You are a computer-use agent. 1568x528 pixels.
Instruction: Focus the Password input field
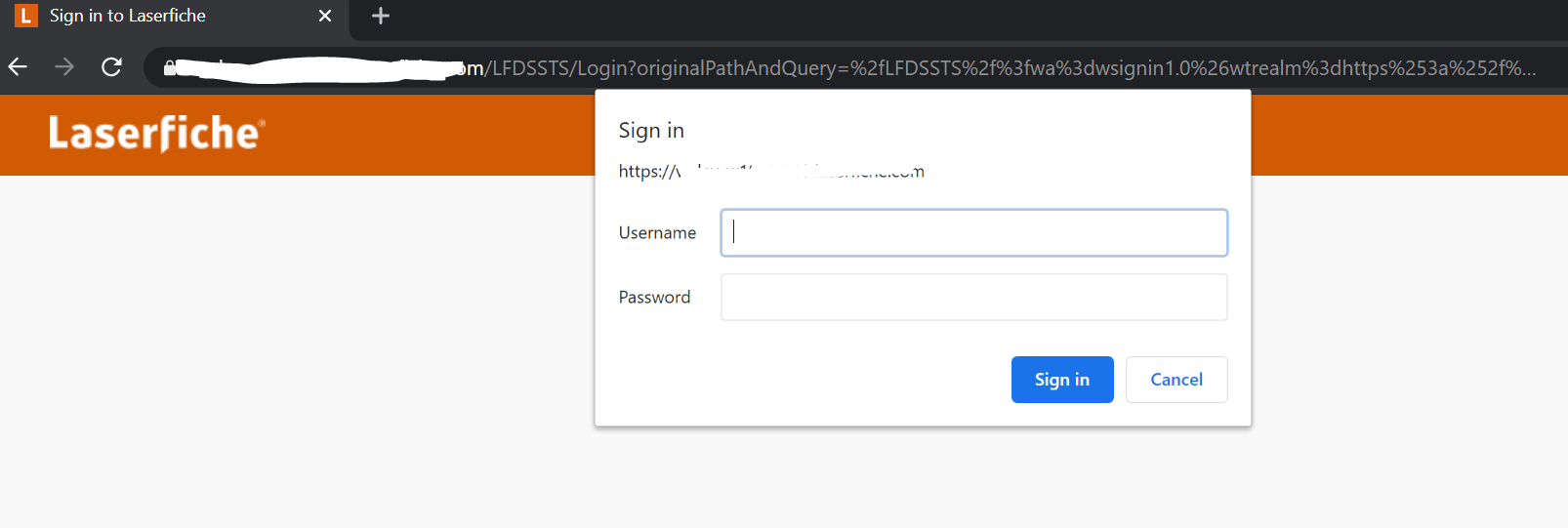pos(973,297)
